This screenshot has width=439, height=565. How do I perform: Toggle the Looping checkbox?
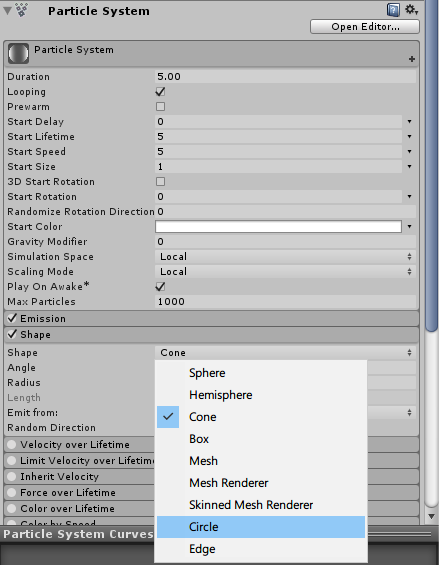click(160, 92)
